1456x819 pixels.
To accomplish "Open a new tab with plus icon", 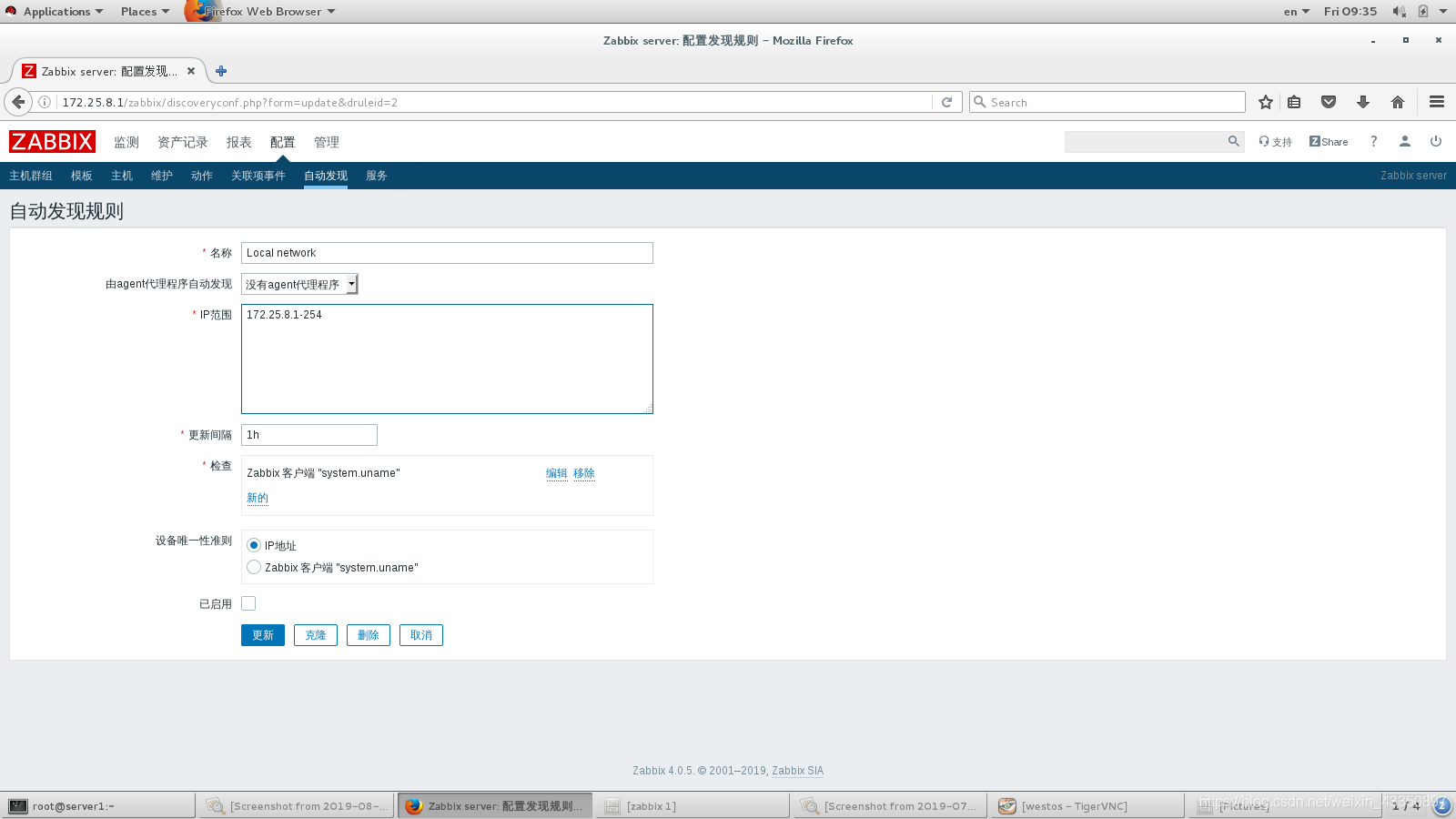I will tap(221, 71).
